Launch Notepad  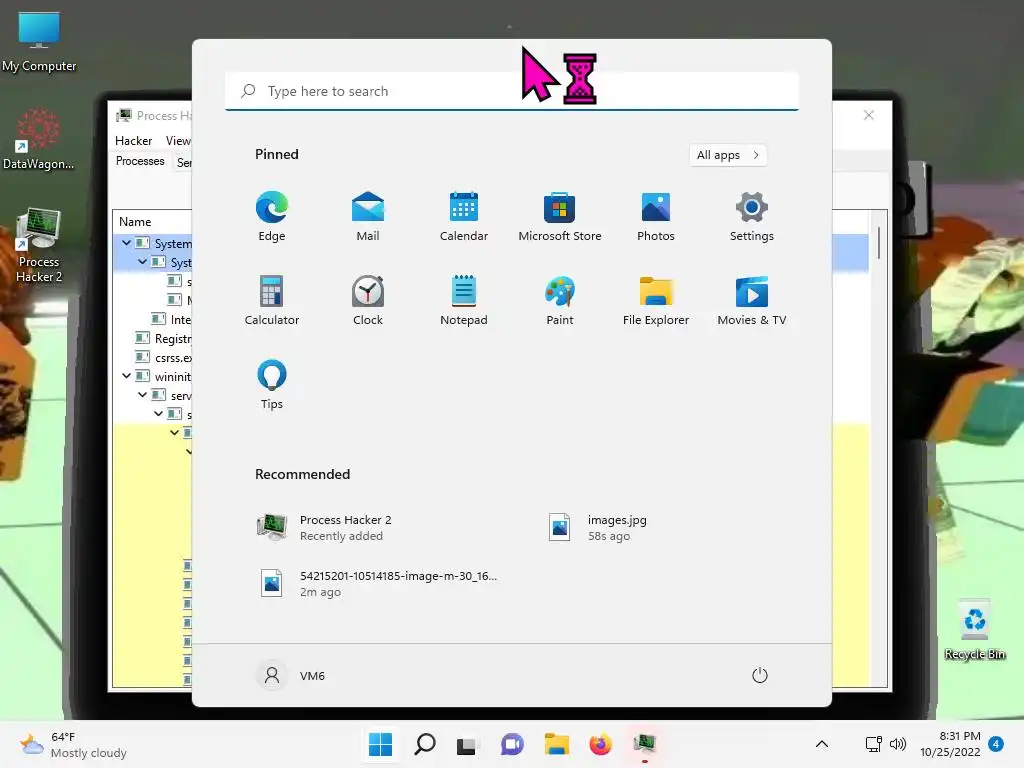point(464,300)
